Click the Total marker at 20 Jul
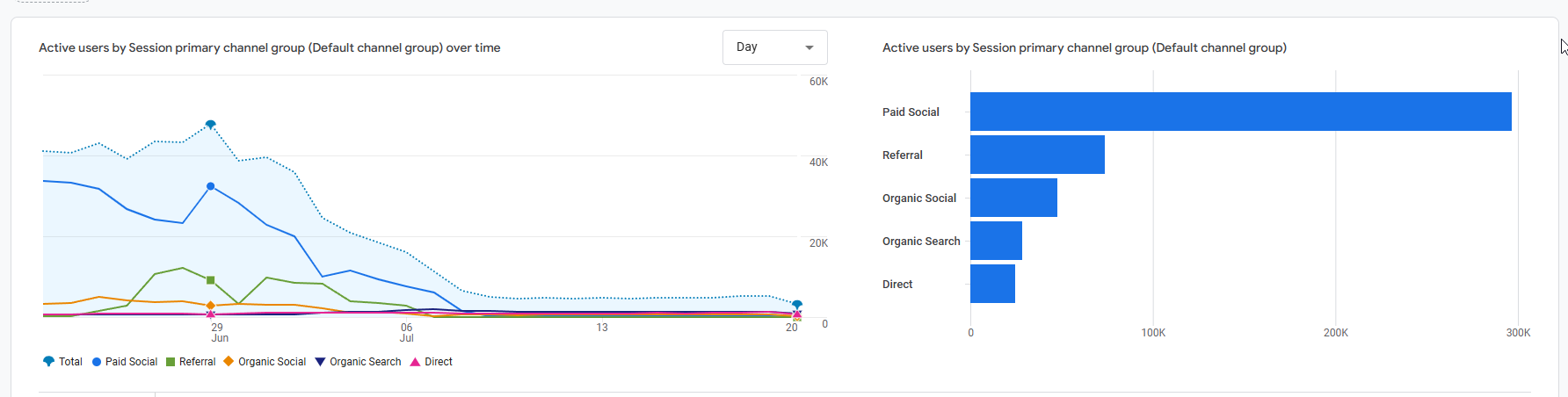Image resolution: width=1568 pixels, height=397 pixels. click(x=797, y=305)
